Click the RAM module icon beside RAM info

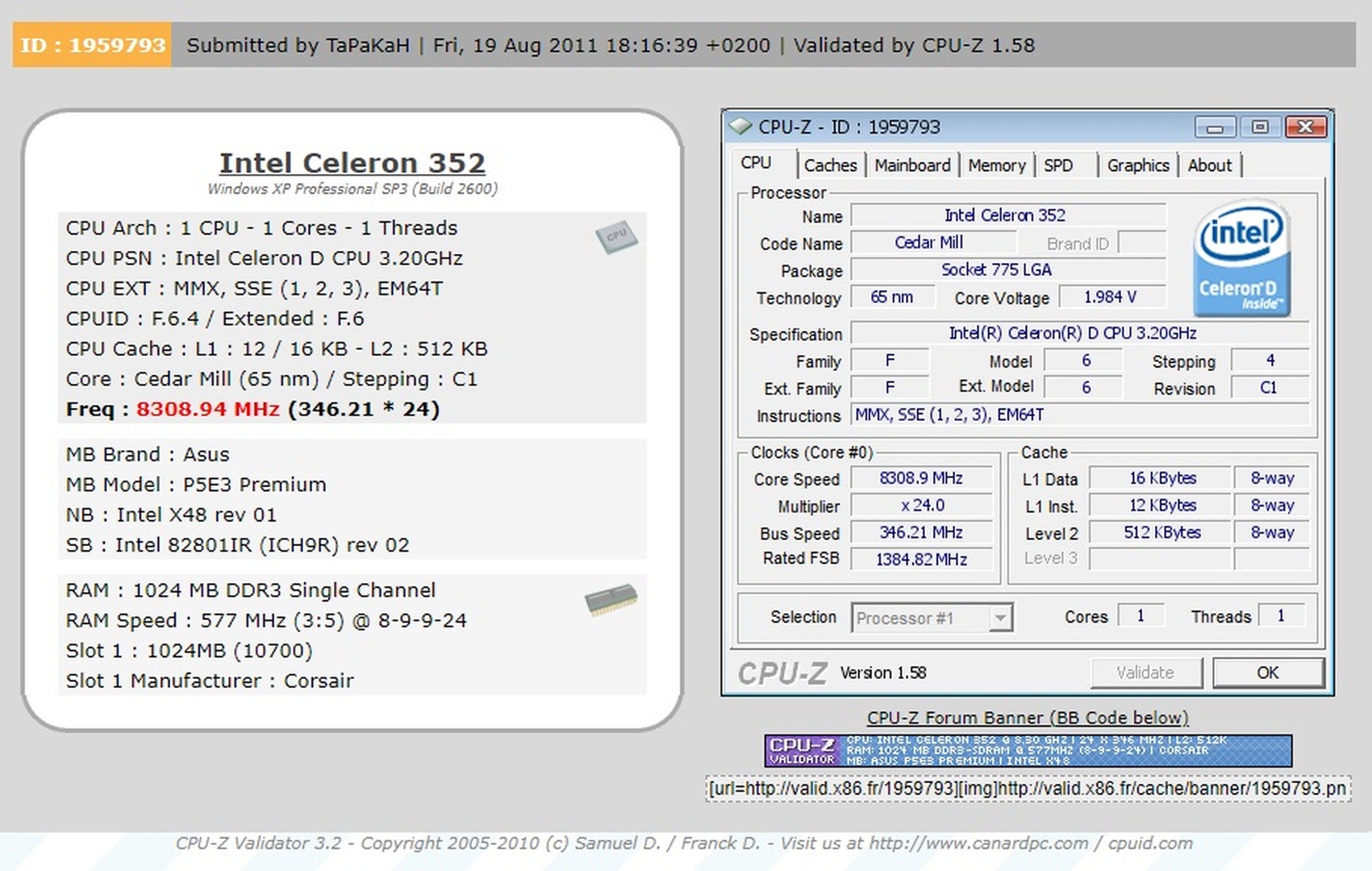611,599
